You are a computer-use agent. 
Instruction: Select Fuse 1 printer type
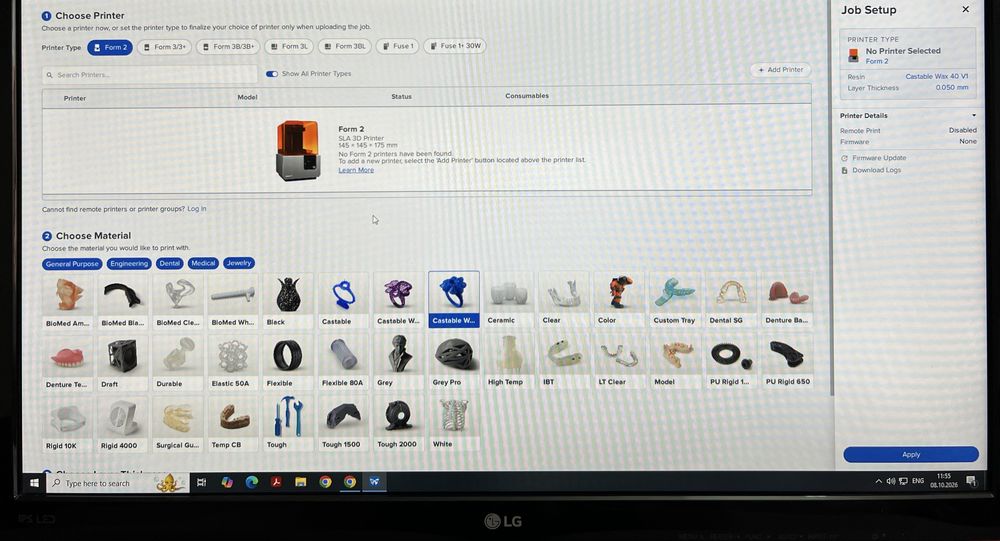[397, 46]
